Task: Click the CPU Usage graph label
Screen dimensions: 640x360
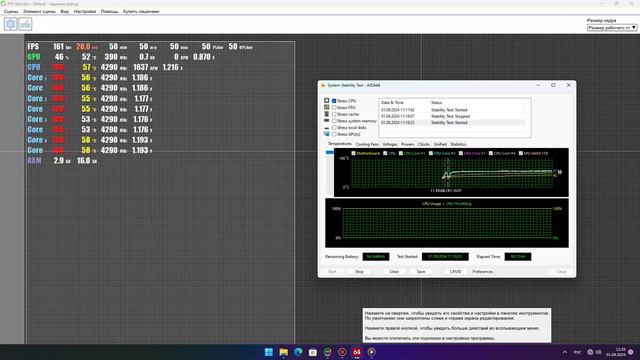Action: [x=431, y=204]
